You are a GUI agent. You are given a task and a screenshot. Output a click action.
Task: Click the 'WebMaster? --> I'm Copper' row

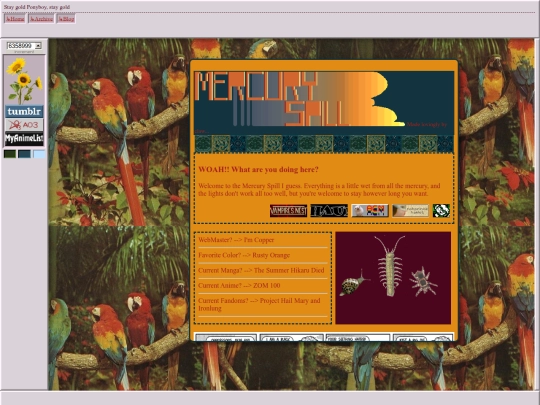tap(262, 240)
